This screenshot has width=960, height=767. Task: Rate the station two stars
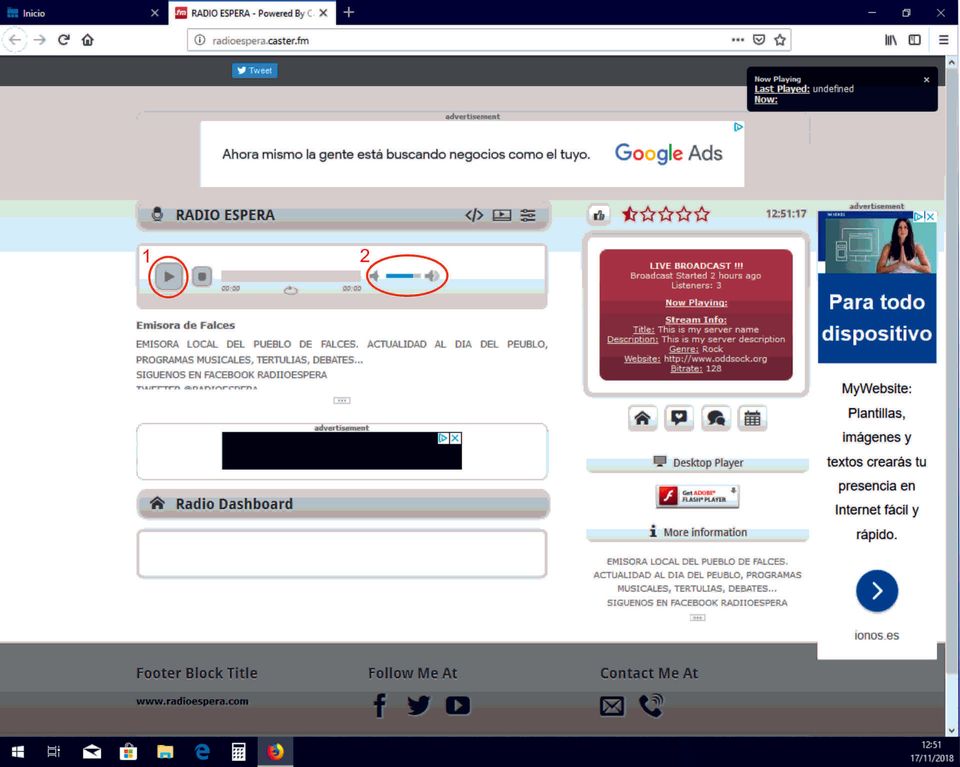[648, 214]
